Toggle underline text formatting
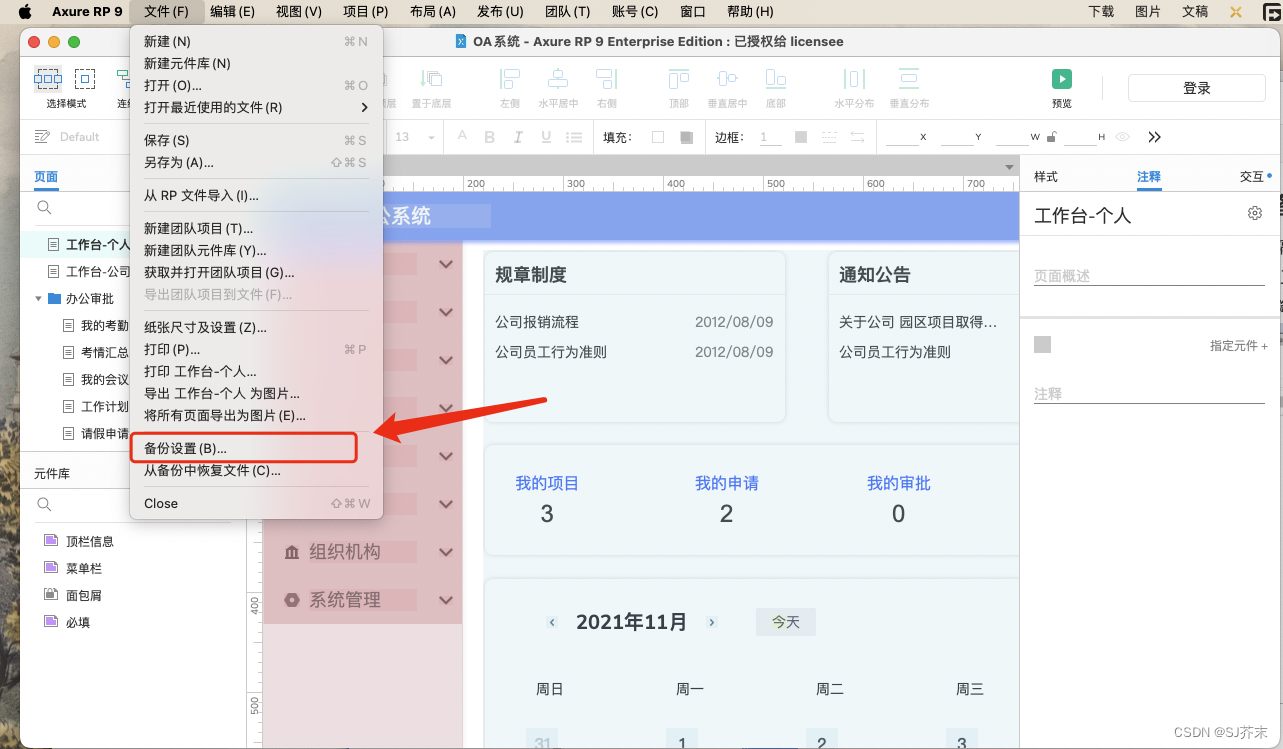 [544, 137]
